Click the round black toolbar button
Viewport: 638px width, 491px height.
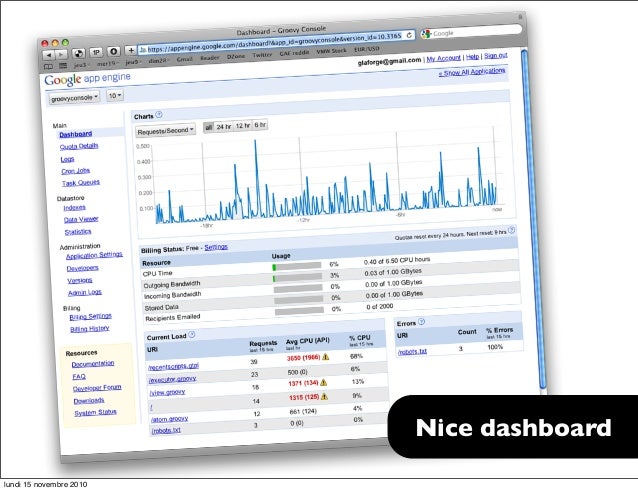pyautogui.click(x=114, y=51)
